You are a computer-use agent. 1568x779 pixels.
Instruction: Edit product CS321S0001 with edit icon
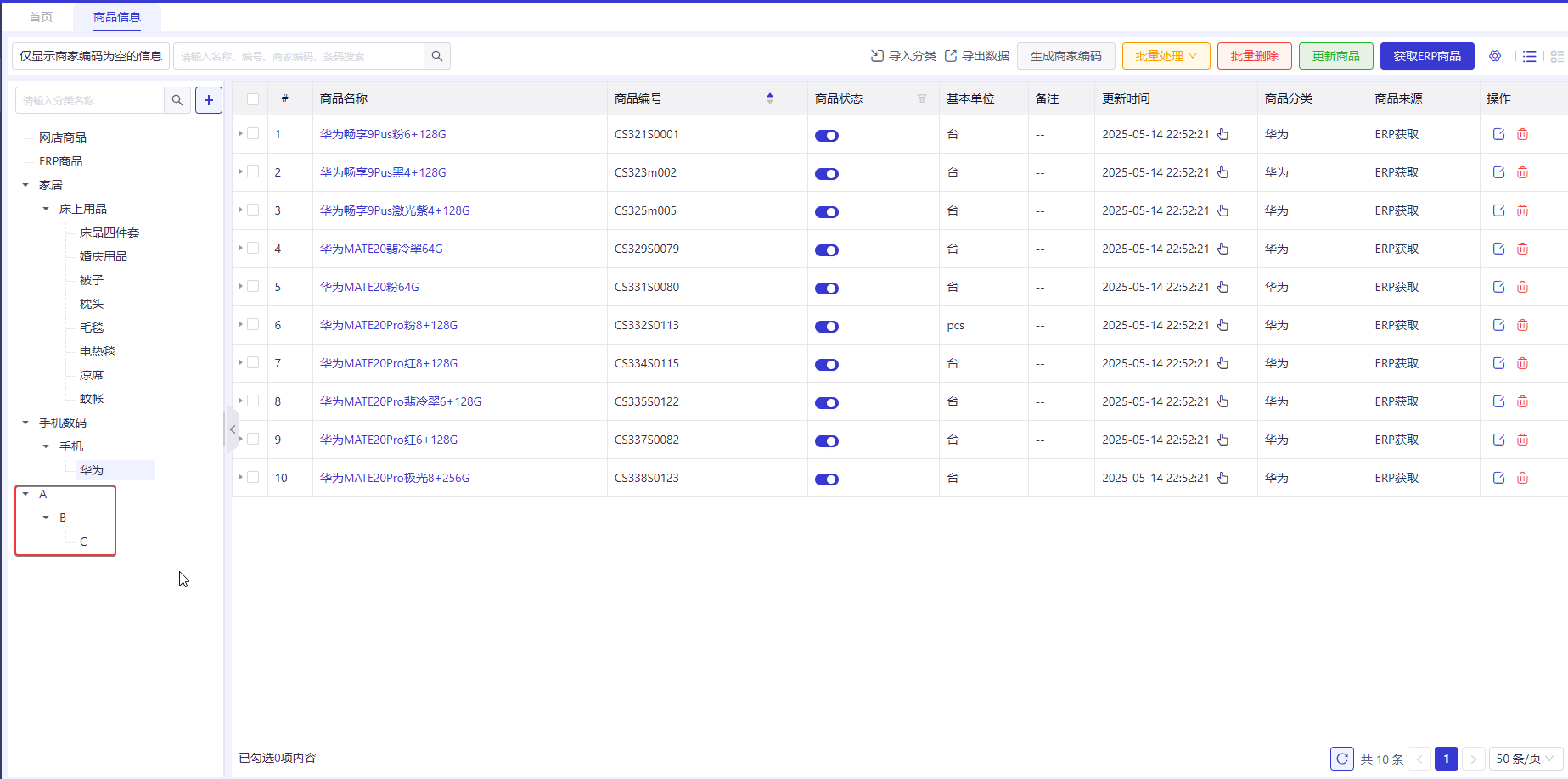click(x=1499, y=134)
